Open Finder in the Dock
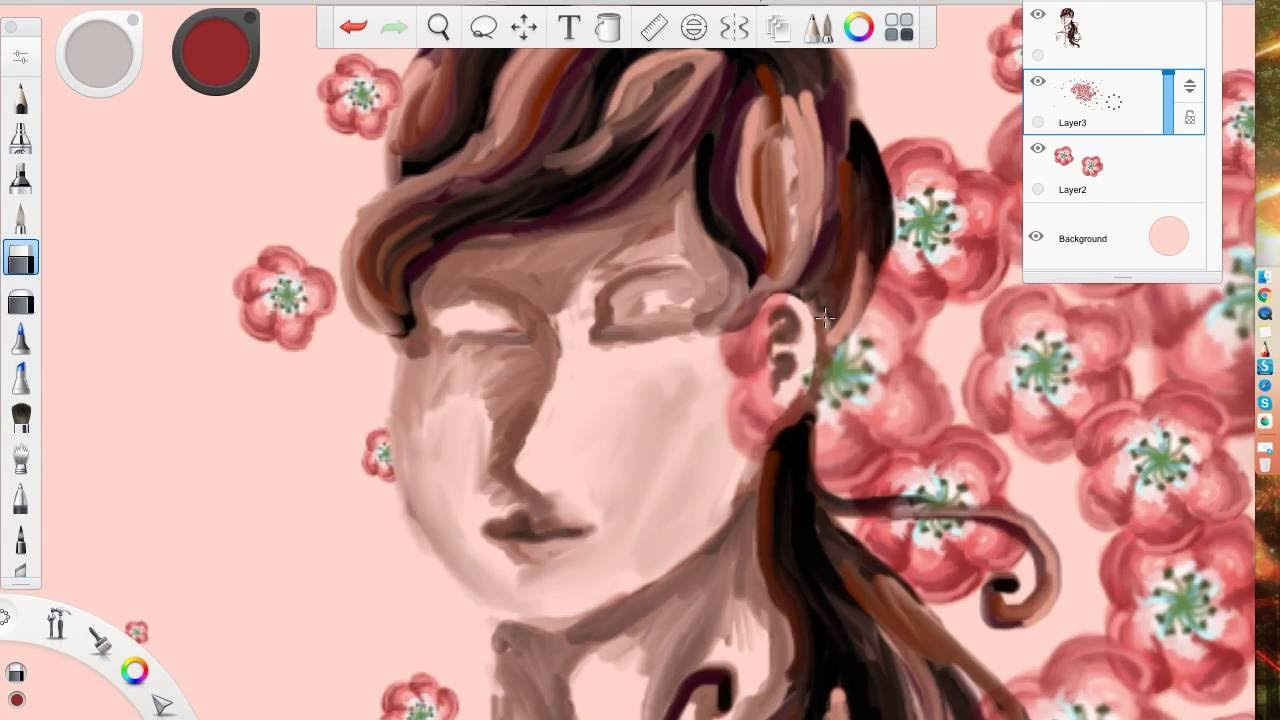This screenshot has width=1280, height=720. [1265, 277]
